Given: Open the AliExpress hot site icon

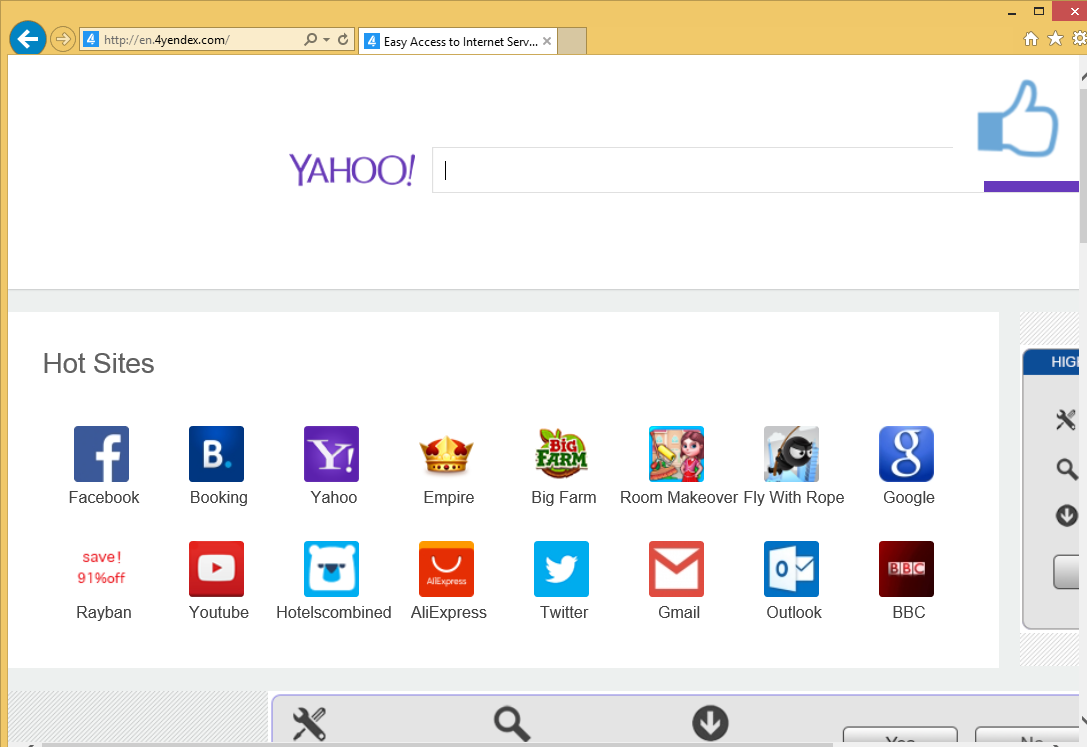Looking at the screenshot, I should click(446, 569).
